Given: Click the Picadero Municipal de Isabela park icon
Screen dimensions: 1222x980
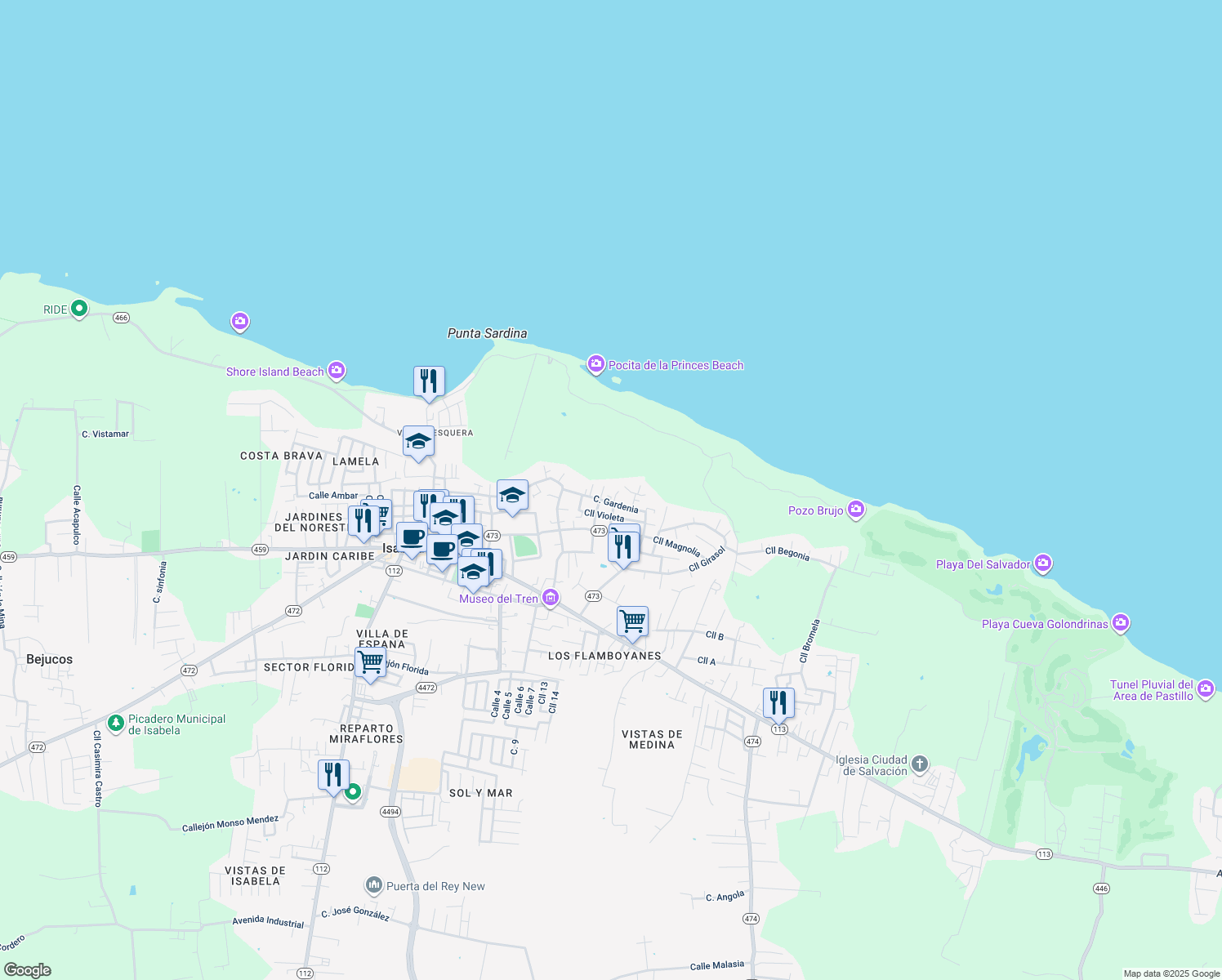Looking at the screenshot, I should tap(116, 724).
